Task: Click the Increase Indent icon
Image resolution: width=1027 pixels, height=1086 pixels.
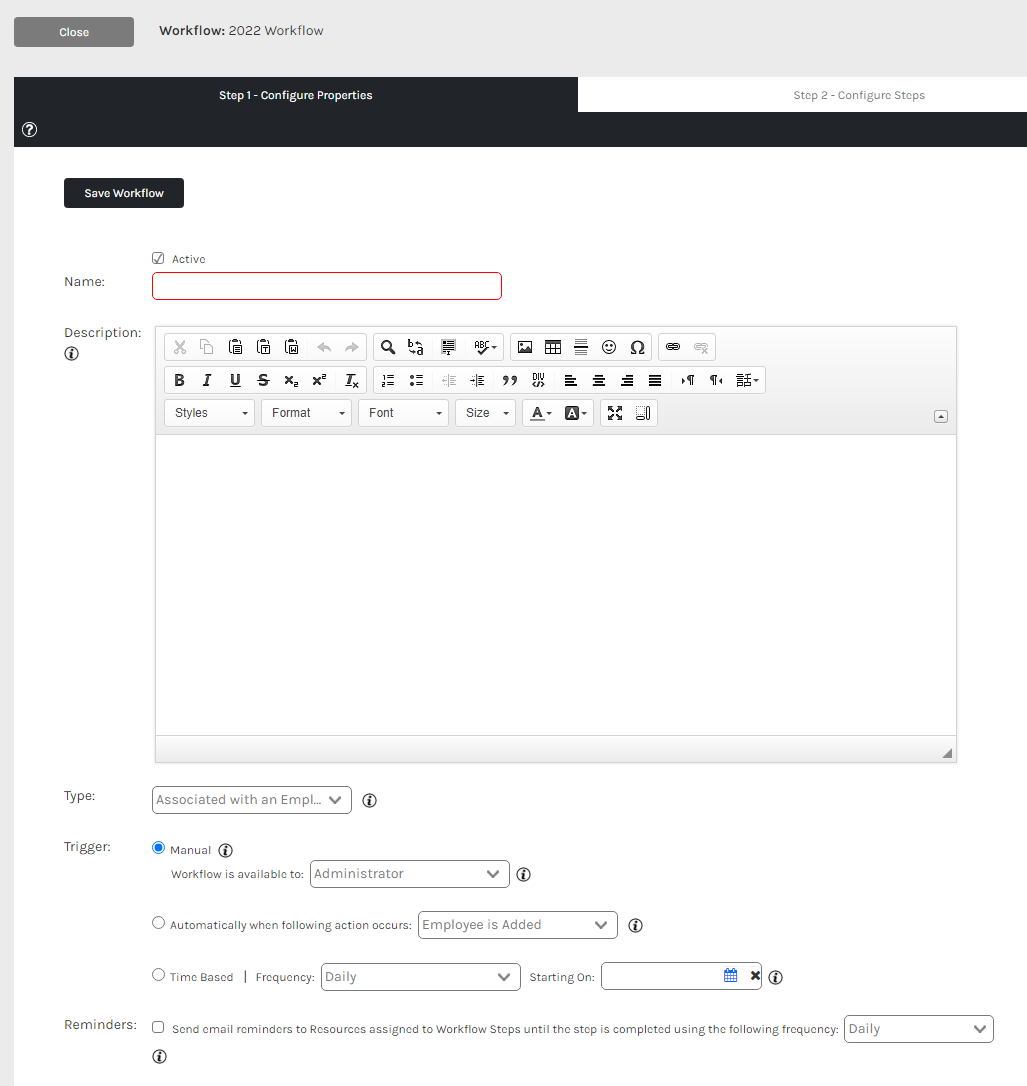Action: 477,380
